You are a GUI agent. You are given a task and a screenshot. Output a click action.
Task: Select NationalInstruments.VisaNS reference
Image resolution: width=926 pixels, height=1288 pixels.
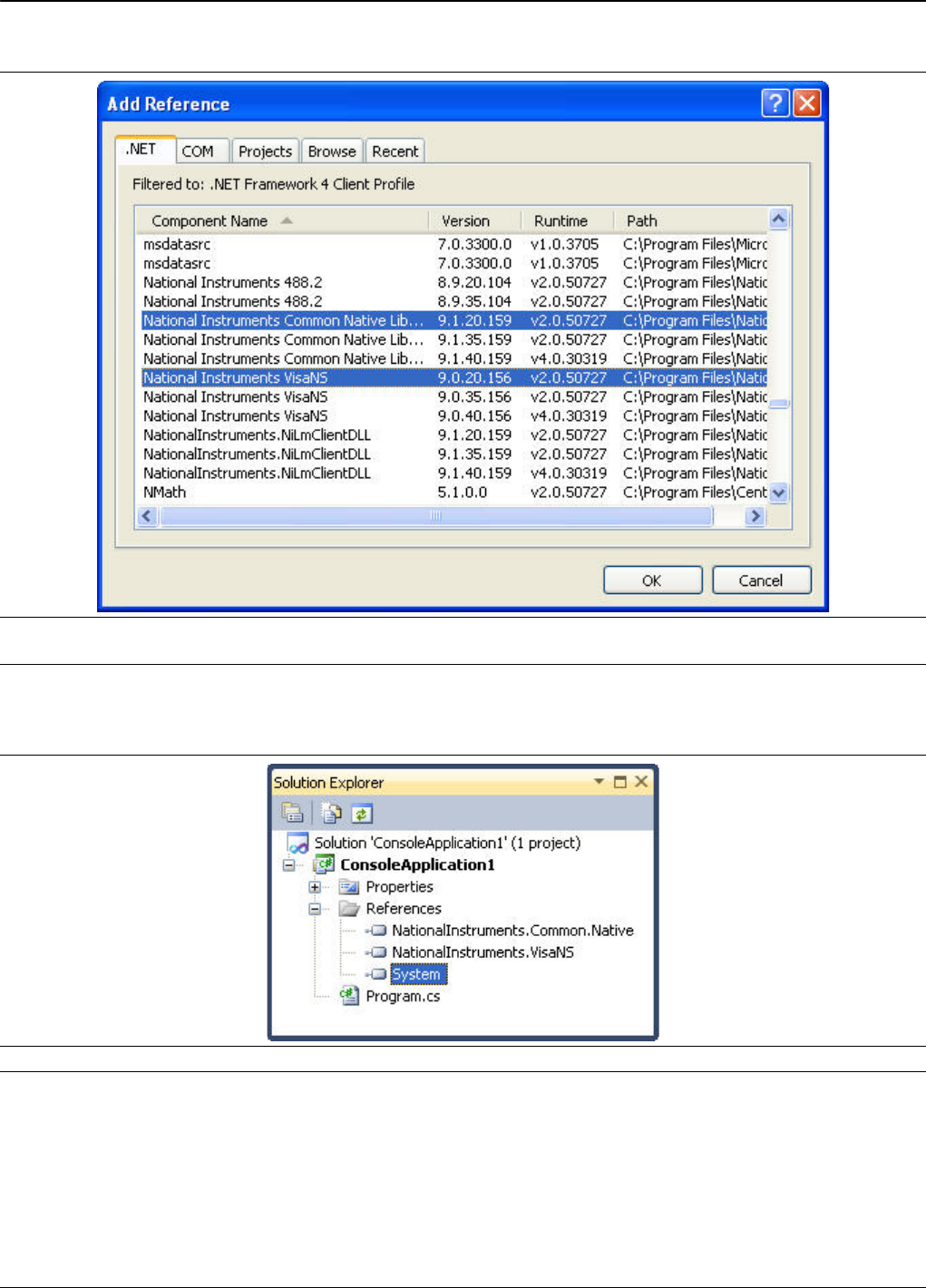click(482, 952)
